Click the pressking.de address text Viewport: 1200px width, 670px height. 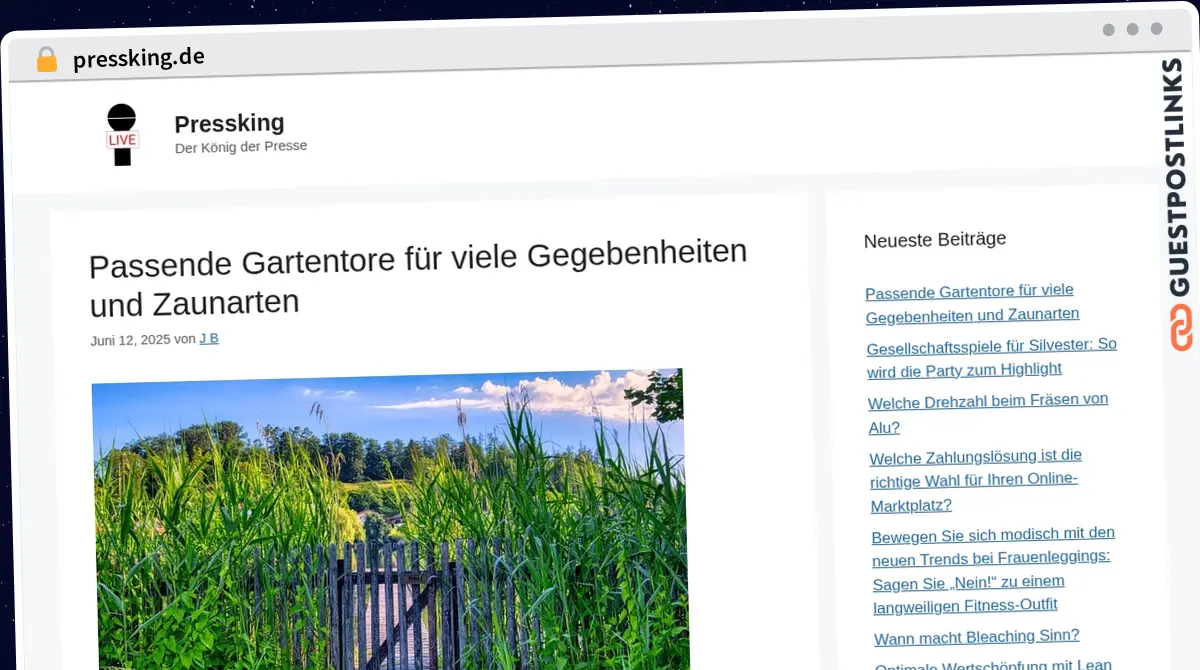138,58
